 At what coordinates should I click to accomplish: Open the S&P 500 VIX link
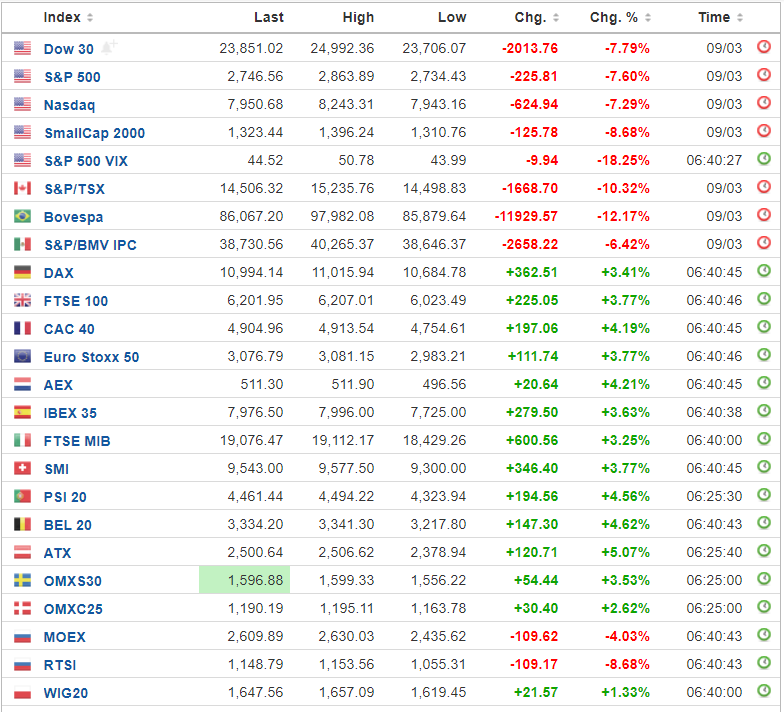point(86,161)
